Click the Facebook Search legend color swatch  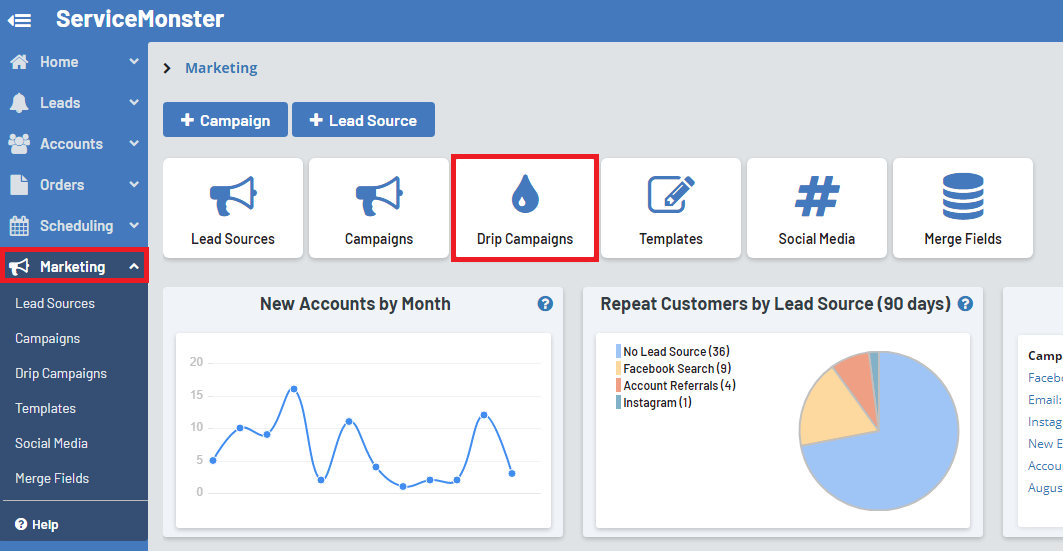pyautogui.click(x=618, y=369)
